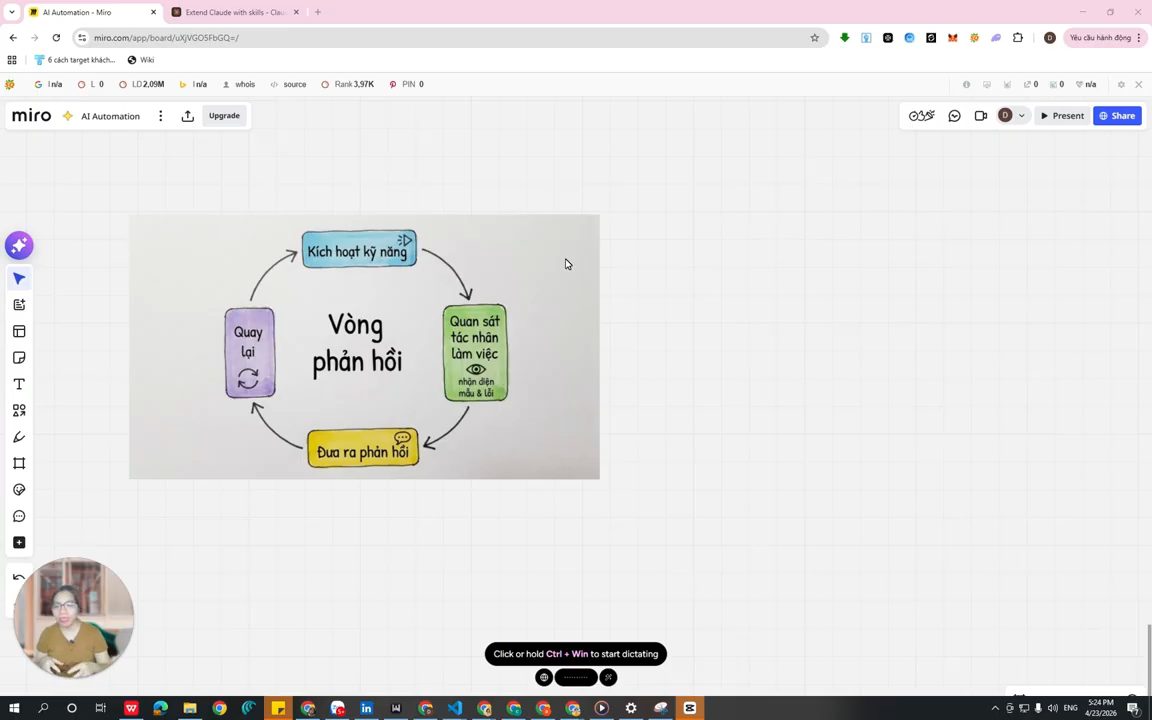The height and width of the screenshot is (720, 1152).
Task: Click the ENG input language indicator
Action: pyautogui.click(x=1070, y=708)
